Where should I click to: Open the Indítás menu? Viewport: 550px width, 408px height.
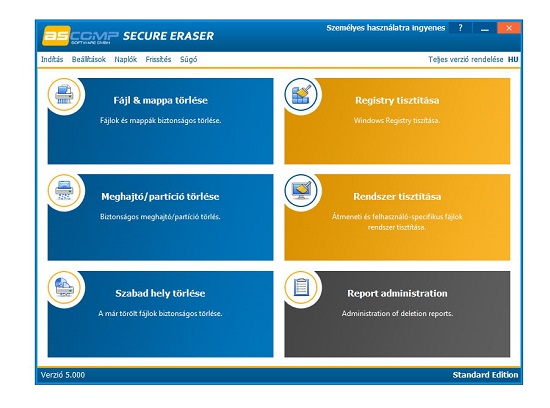pyautogui.click(x=52, y=59)
